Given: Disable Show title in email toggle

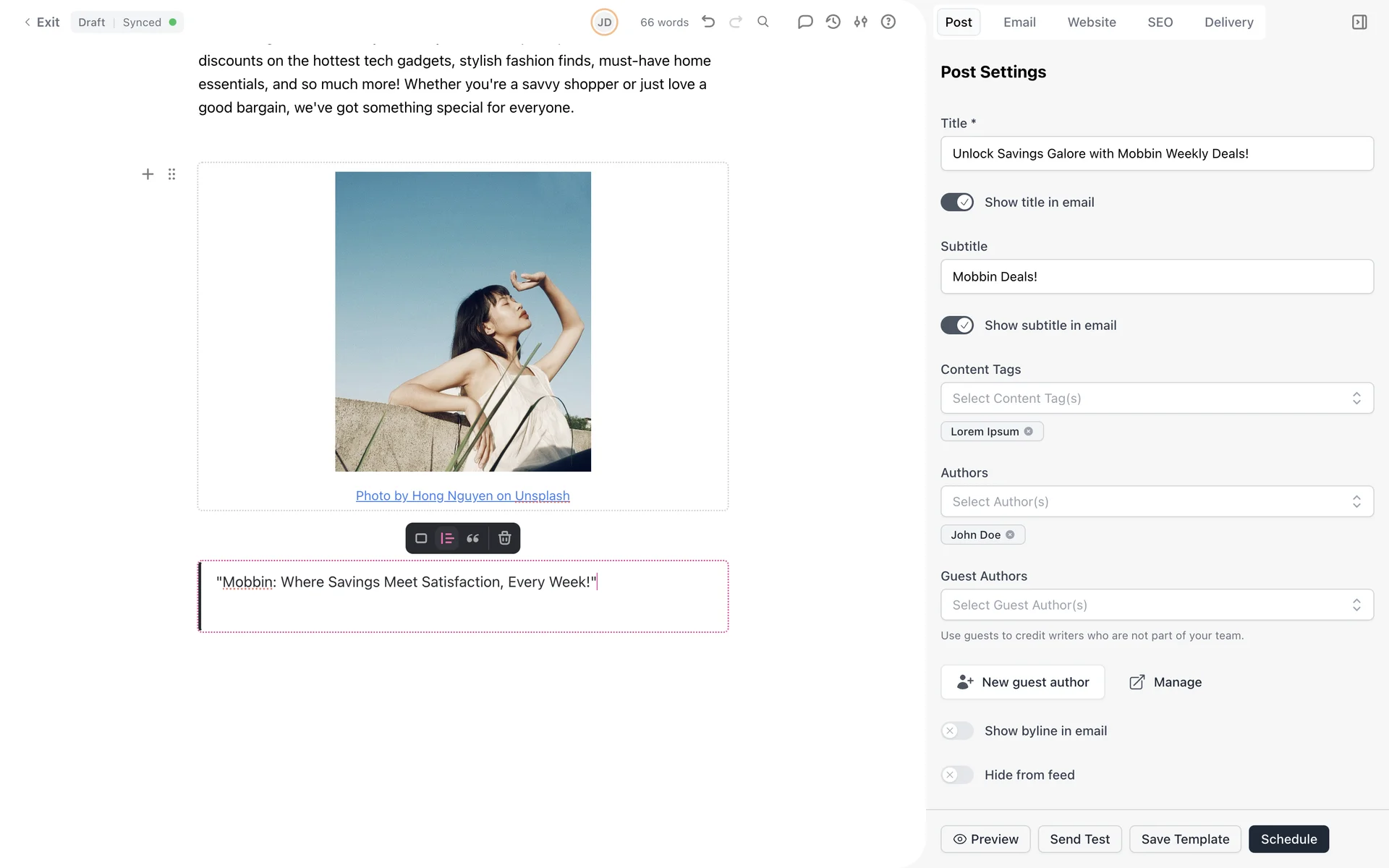Looking at the screenshot, I should click(x=956, y=203).
